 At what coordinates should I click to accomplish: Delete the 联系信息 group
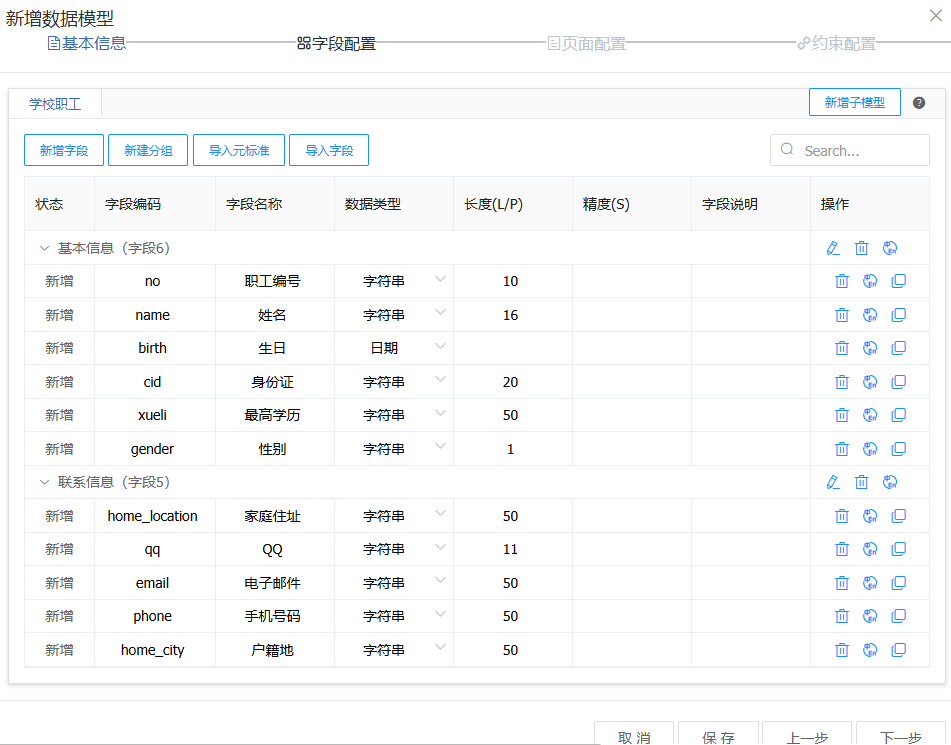point(861,482)
